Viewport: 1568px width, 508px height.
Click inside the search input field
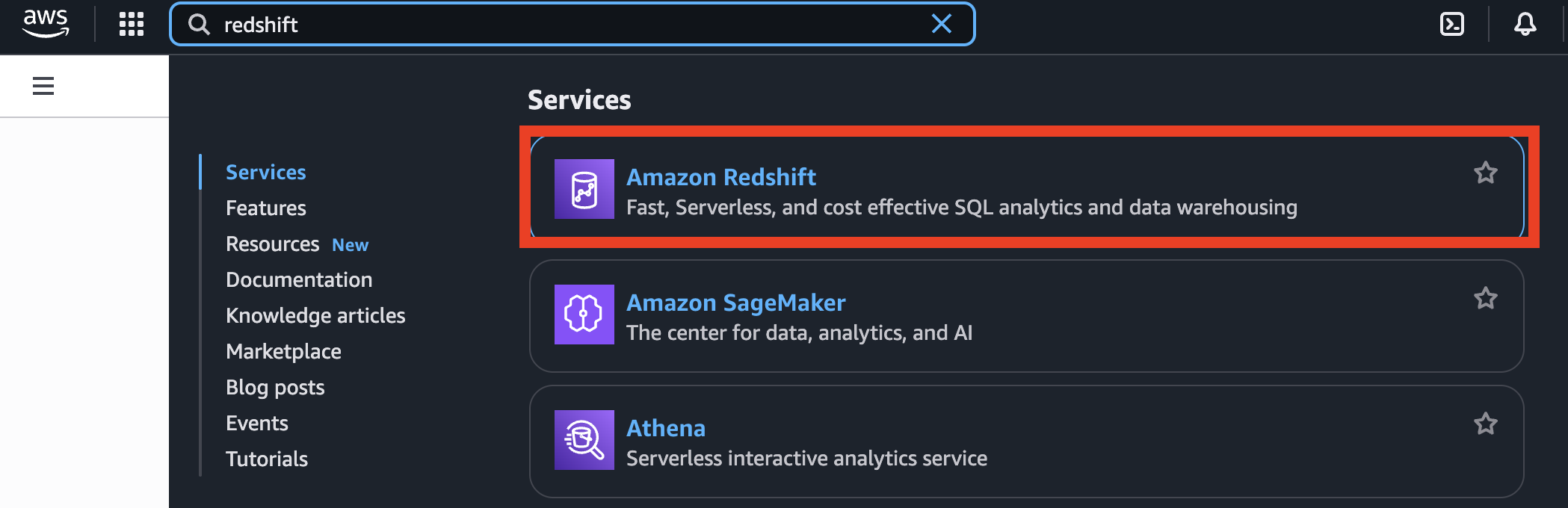523,25
